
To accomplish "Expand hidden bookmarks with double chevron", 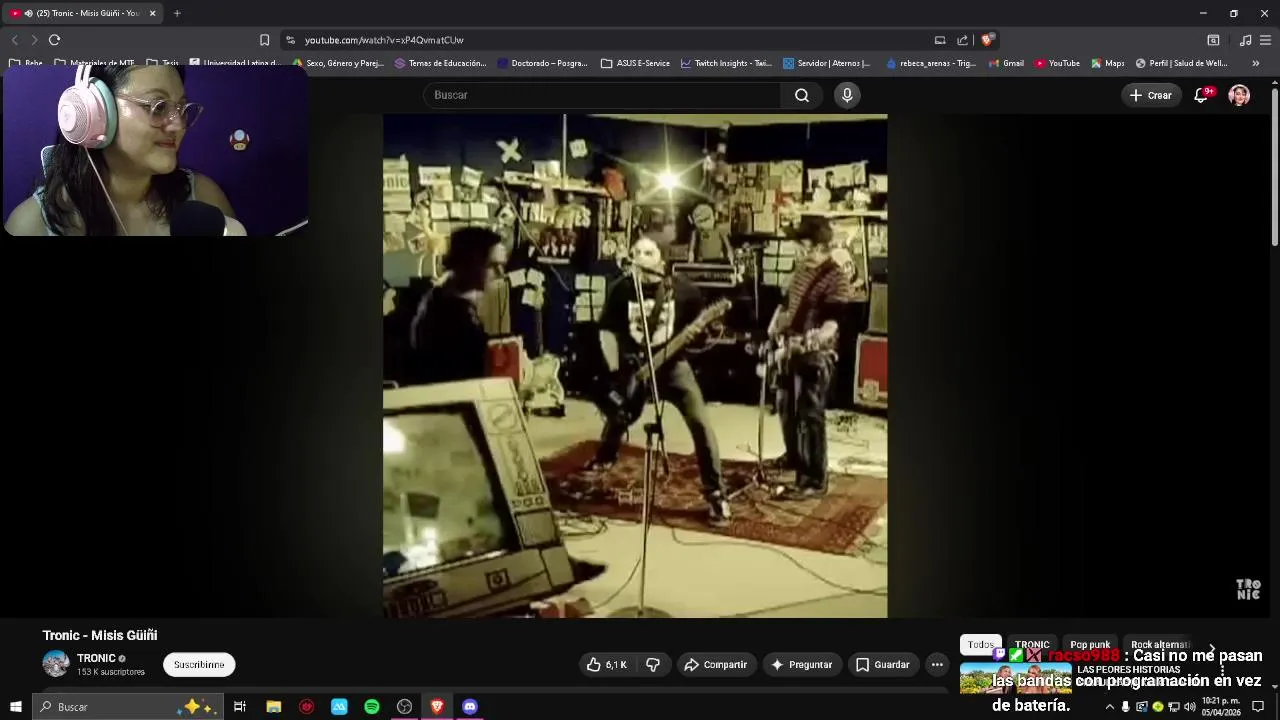I will point(1256,63).
